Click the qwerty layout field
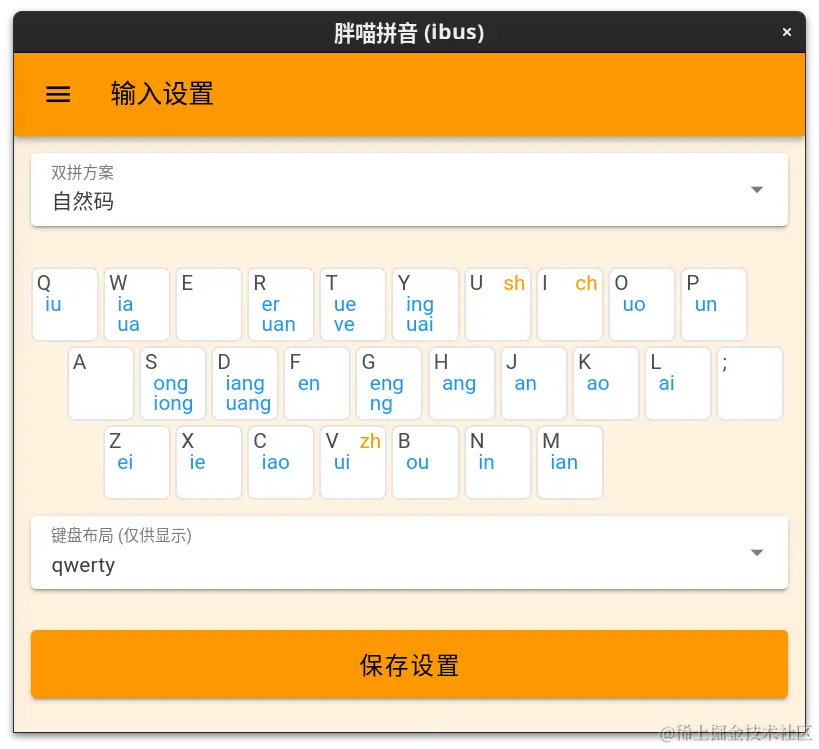The width and height of the screenshot is (819, 749). pyautogui.click(x=409, y=565)
